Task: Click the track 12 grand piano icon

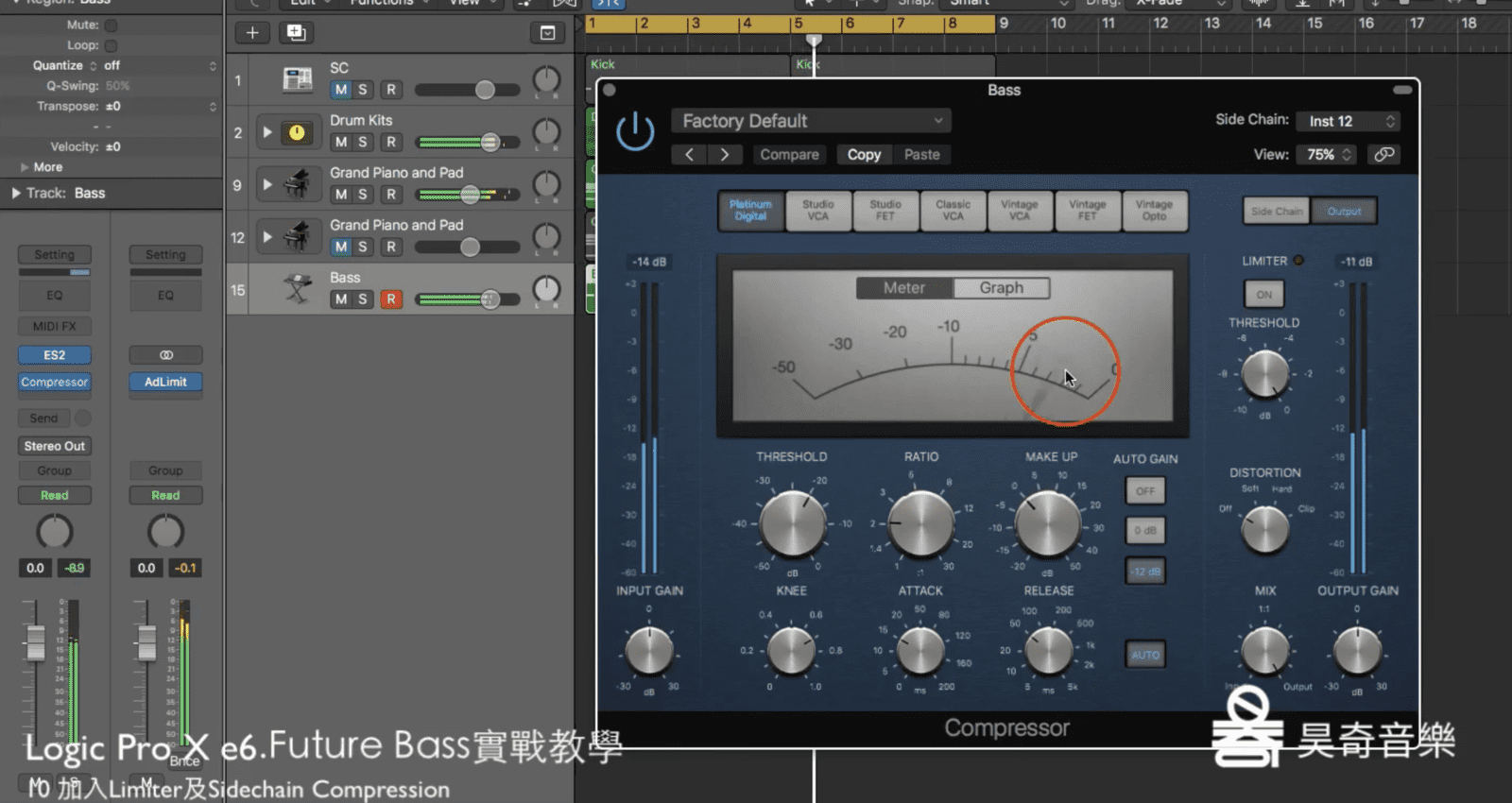Action: [298, 236]
